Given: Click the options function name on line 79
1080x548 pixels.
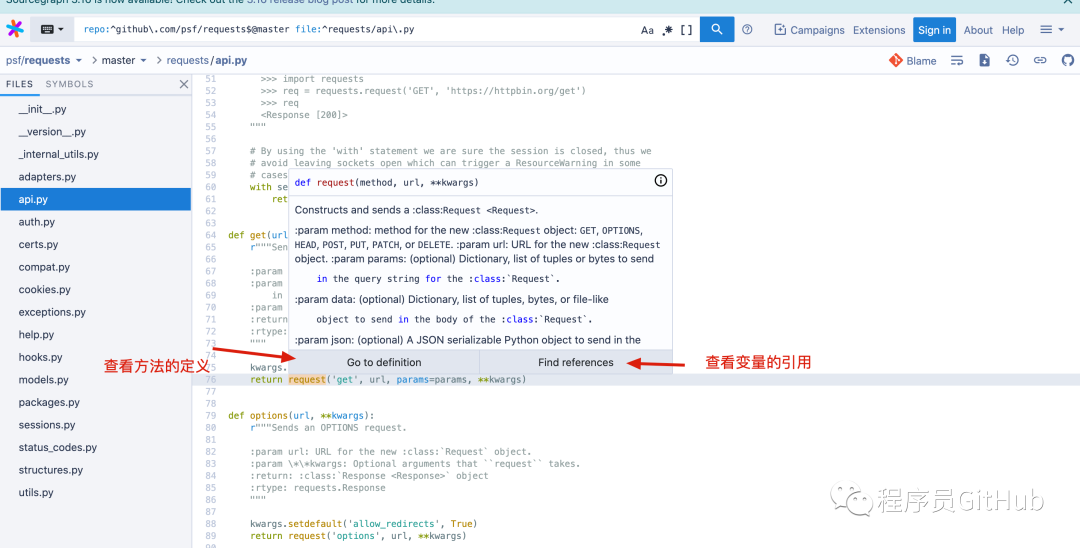Looking at the screenshot, I should click(x=269, y=416).
